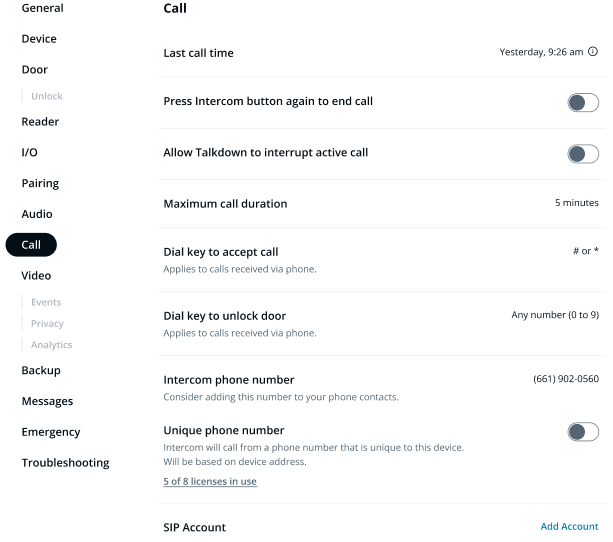This screenshot has width=613, height=542.
Task: Open Analytics under Video
Action: [51, 345]
